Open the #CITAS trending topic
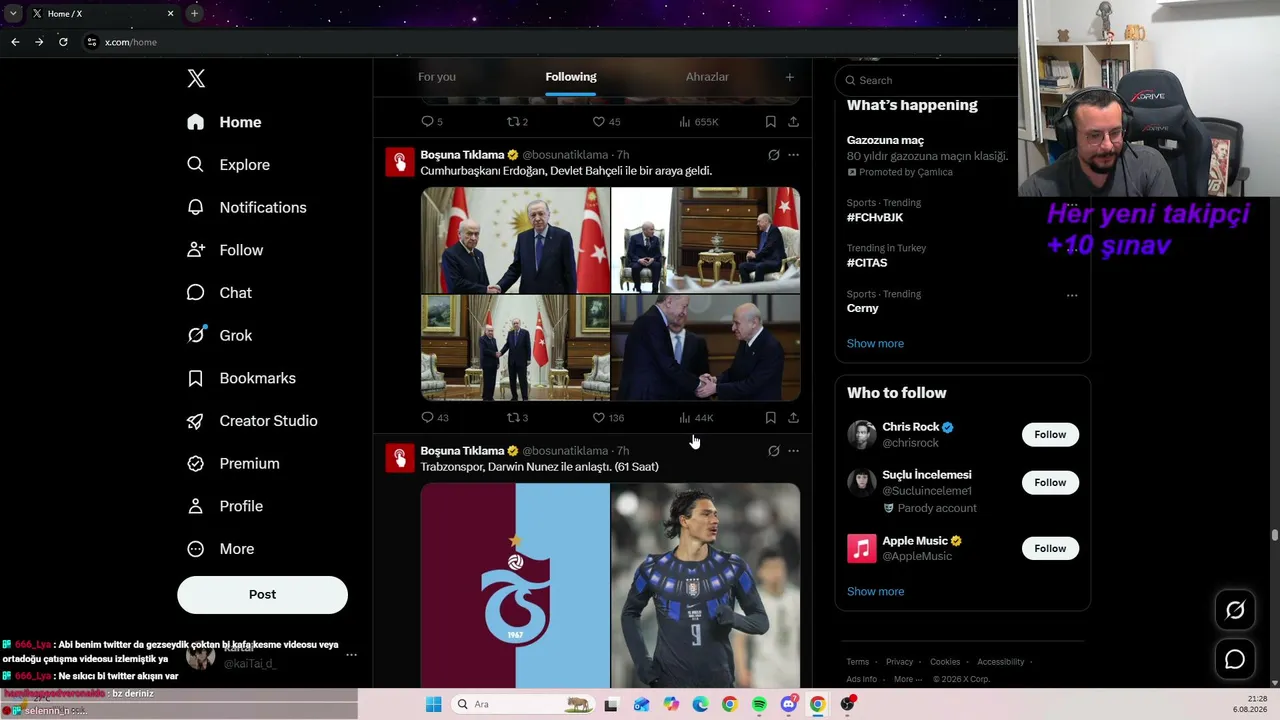This screenshot has height=720, width=1280. point(867,263)
